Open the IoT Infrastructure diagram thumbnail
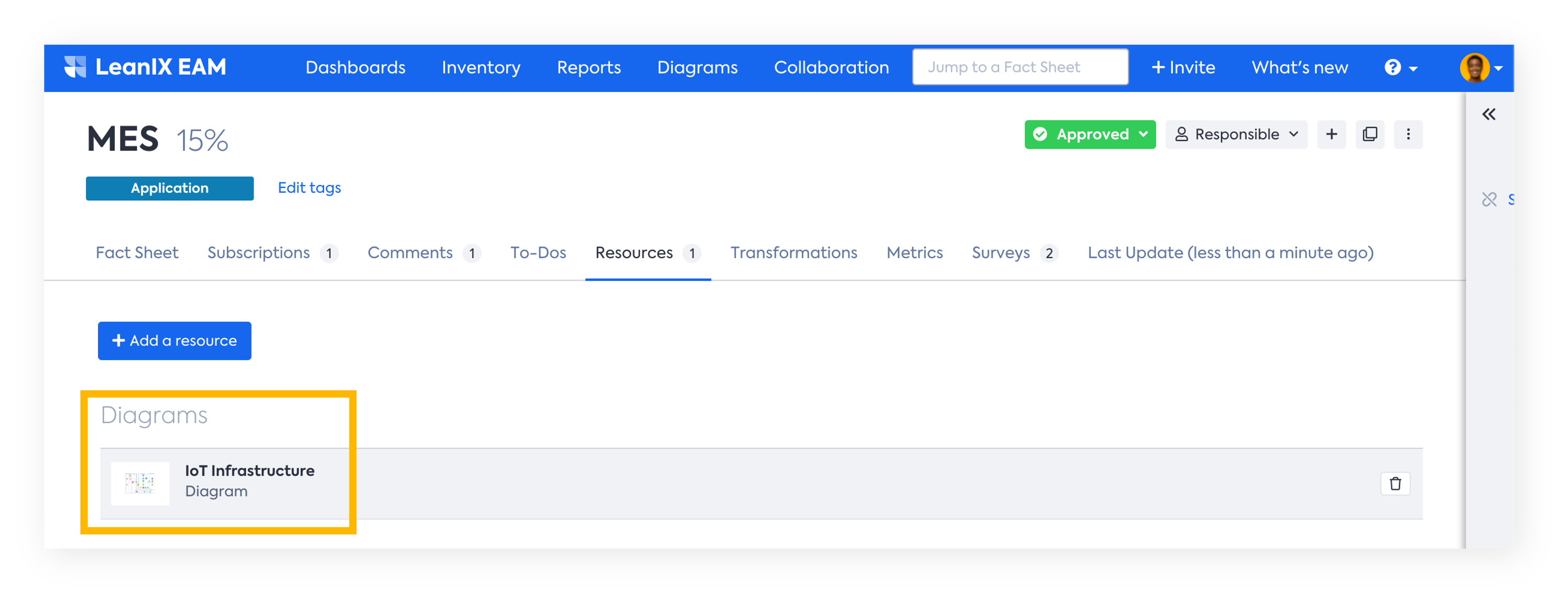The width and height of the screenshot is (1568, 603). tap(140, 483)
